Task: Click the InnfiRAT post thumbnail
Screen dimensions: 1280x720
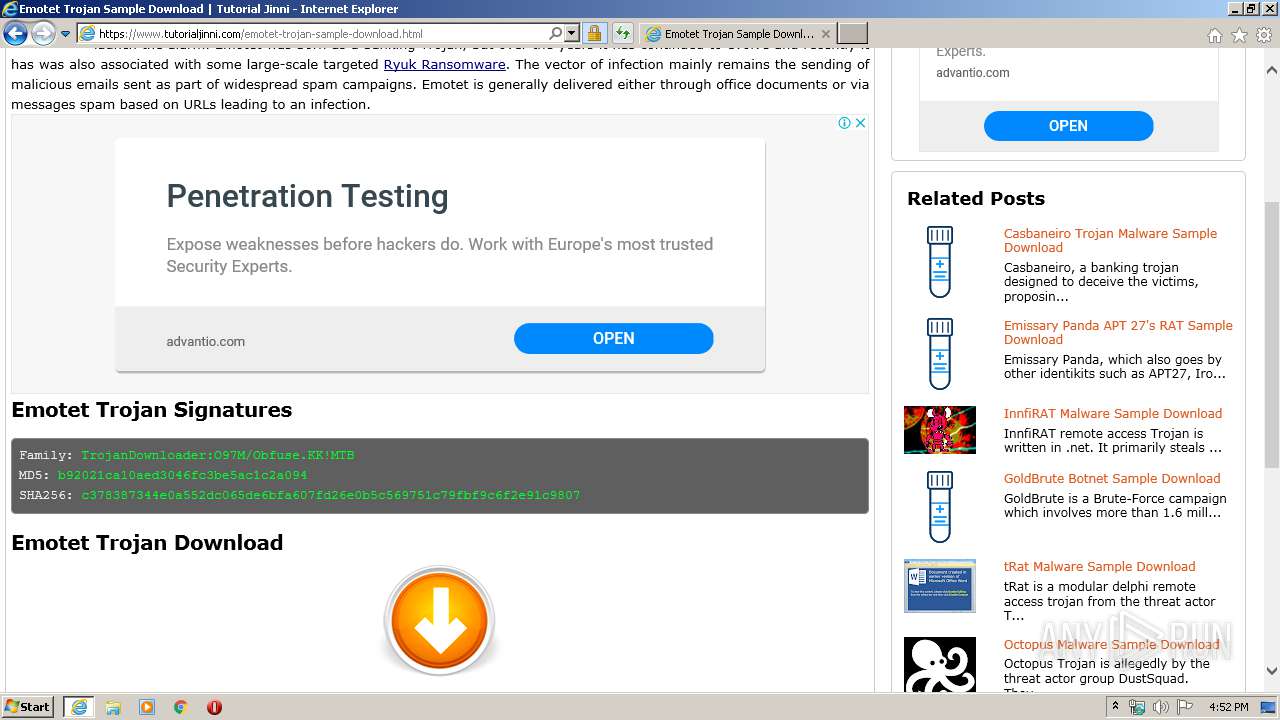Action: pos(940,430)
